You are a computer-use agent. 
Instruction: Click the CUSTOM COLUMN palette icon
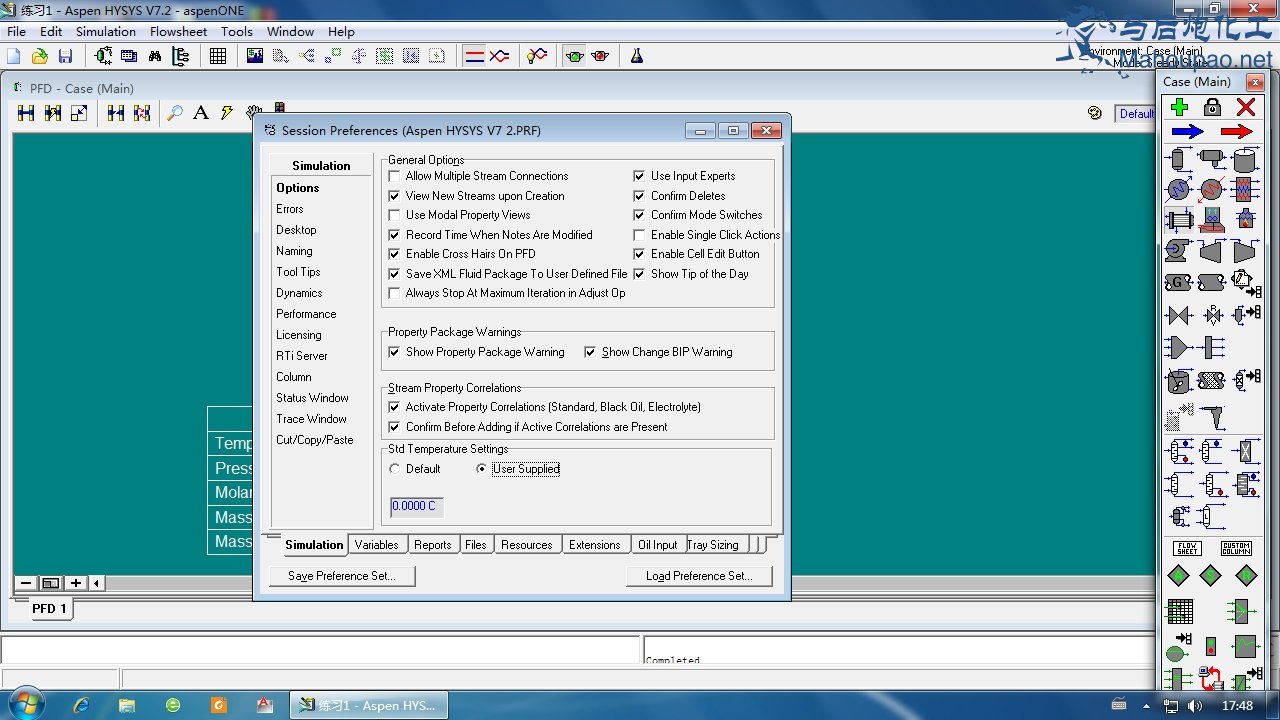[x=1236, y=548]
